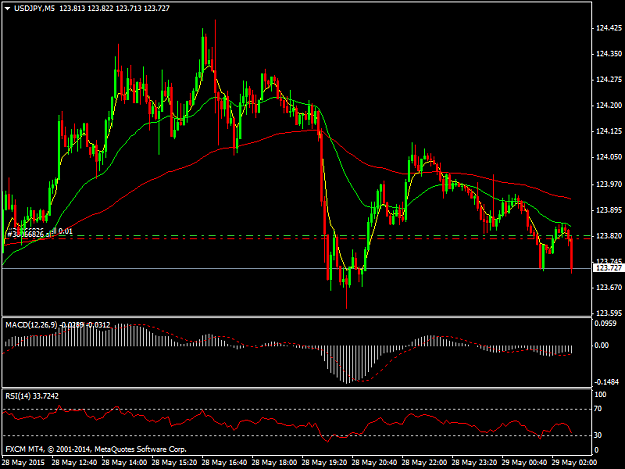625x469 pixels.
Task: Click the 28 May 19:20 time label
Action: point(324,463)
